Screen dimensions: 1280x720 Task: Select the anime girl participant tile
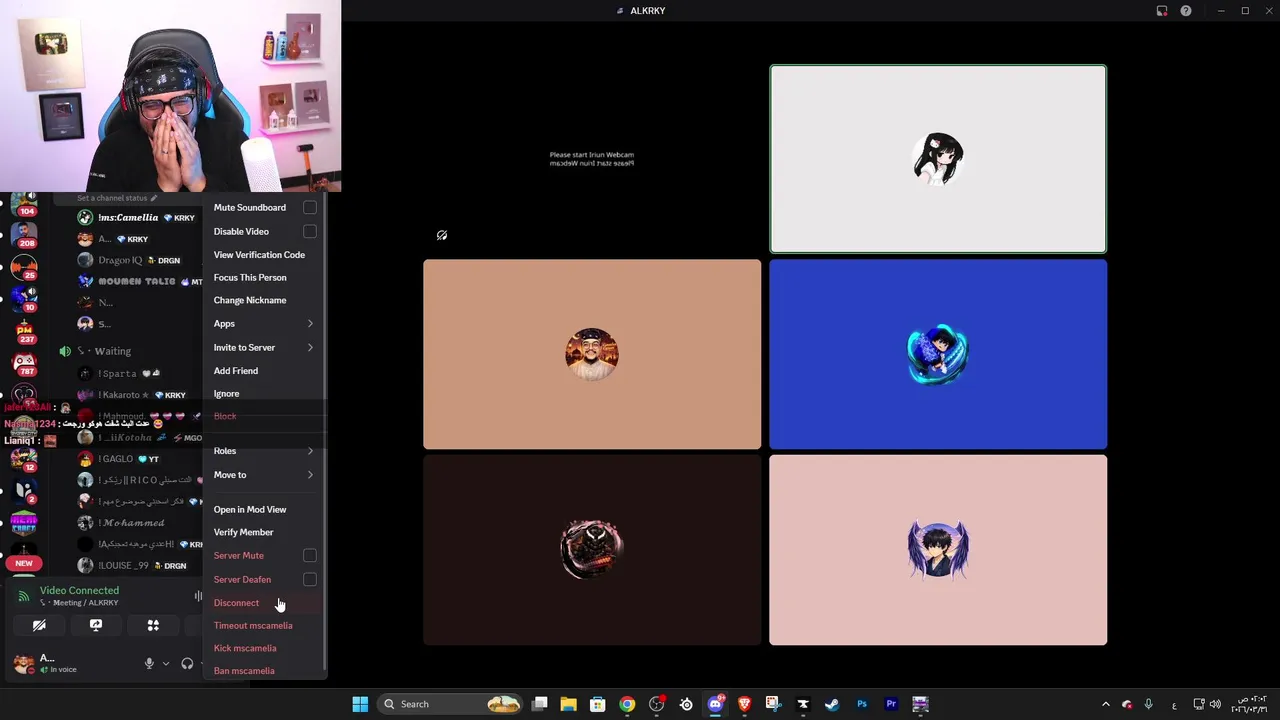coord(938,159)
